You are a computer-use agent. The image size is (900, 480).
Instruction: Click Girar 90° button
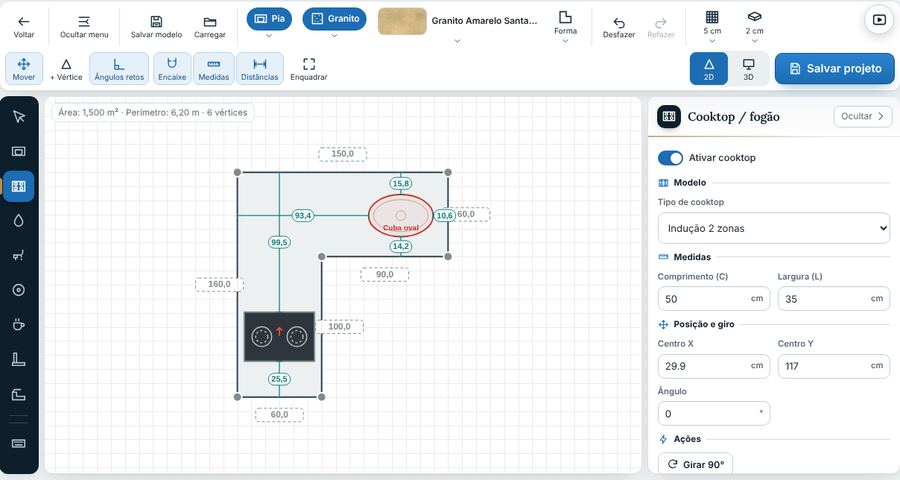tap(696, 464)
